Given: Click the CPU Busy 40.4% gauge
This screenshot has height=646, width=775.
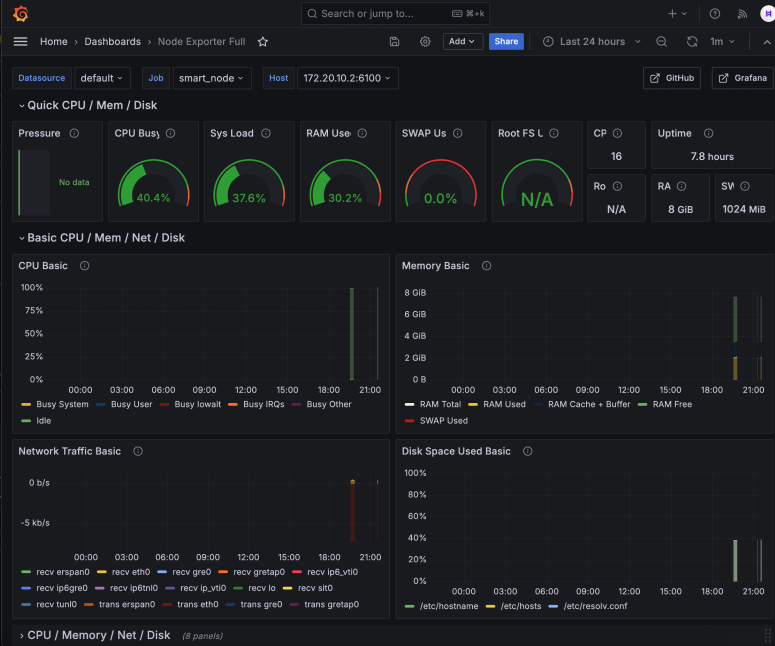Looking at the screenshot, I should coord(153,183).
